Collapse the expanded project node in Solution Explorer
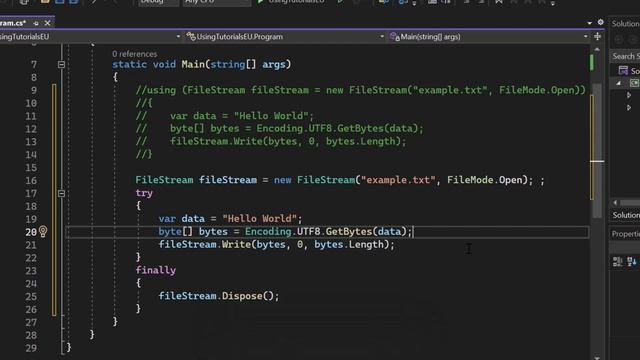The width and height of the screenshot is (640, 360). coord(618,83)
